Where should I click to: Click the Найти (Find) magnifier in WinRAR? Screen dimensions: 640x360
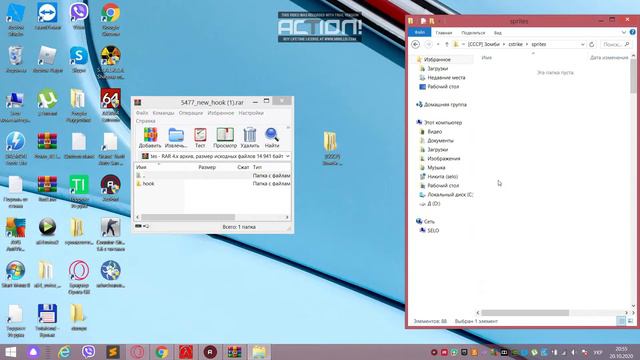click(272, 138)
